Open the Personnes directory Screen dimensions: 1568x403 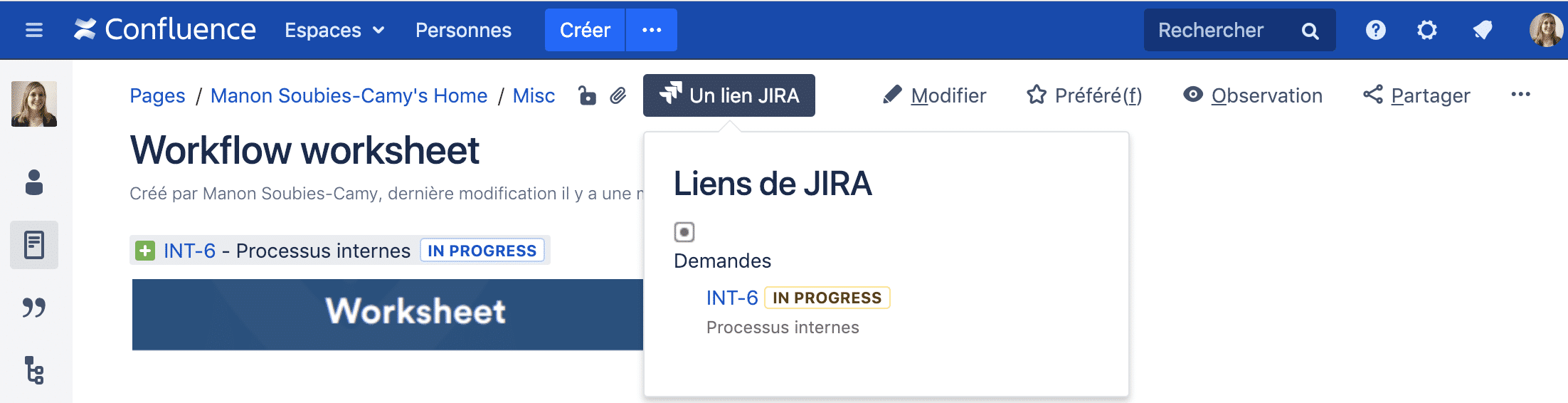click(x=463, y=30)
